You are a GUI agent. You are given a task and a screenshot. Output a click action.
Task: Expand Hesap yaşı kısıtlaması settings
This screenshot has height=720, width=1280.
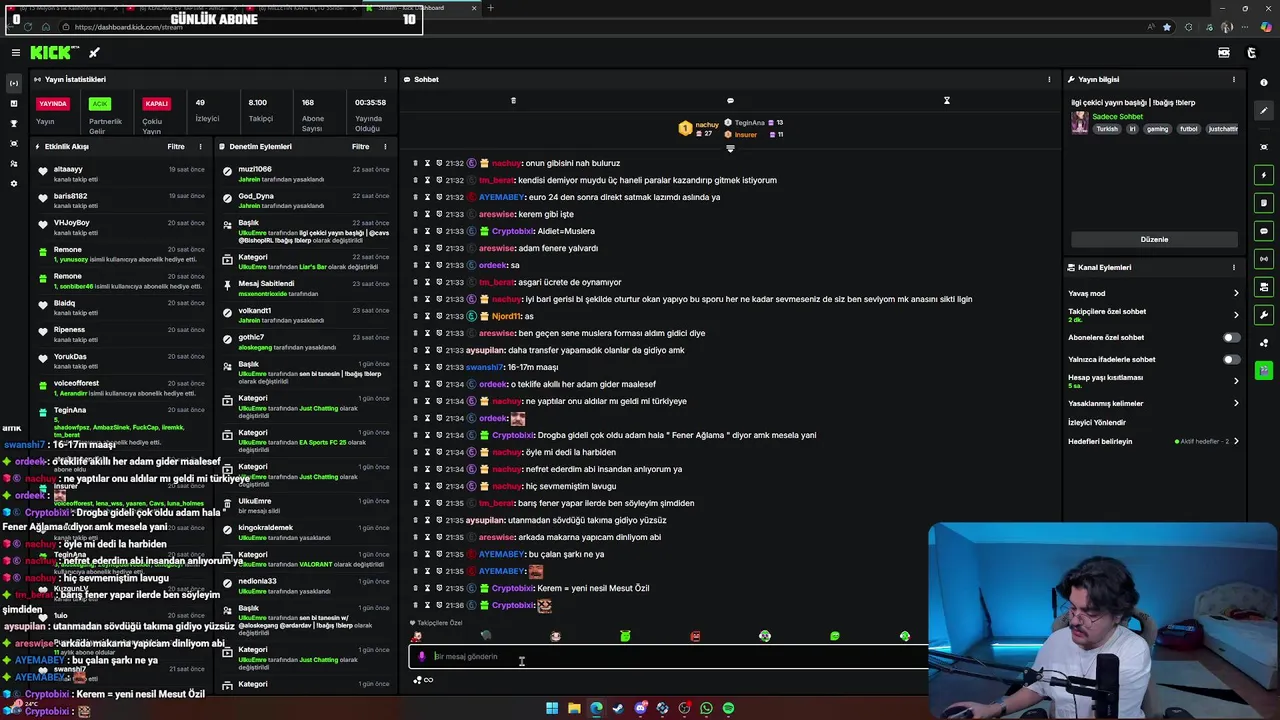coord(1236,381)
